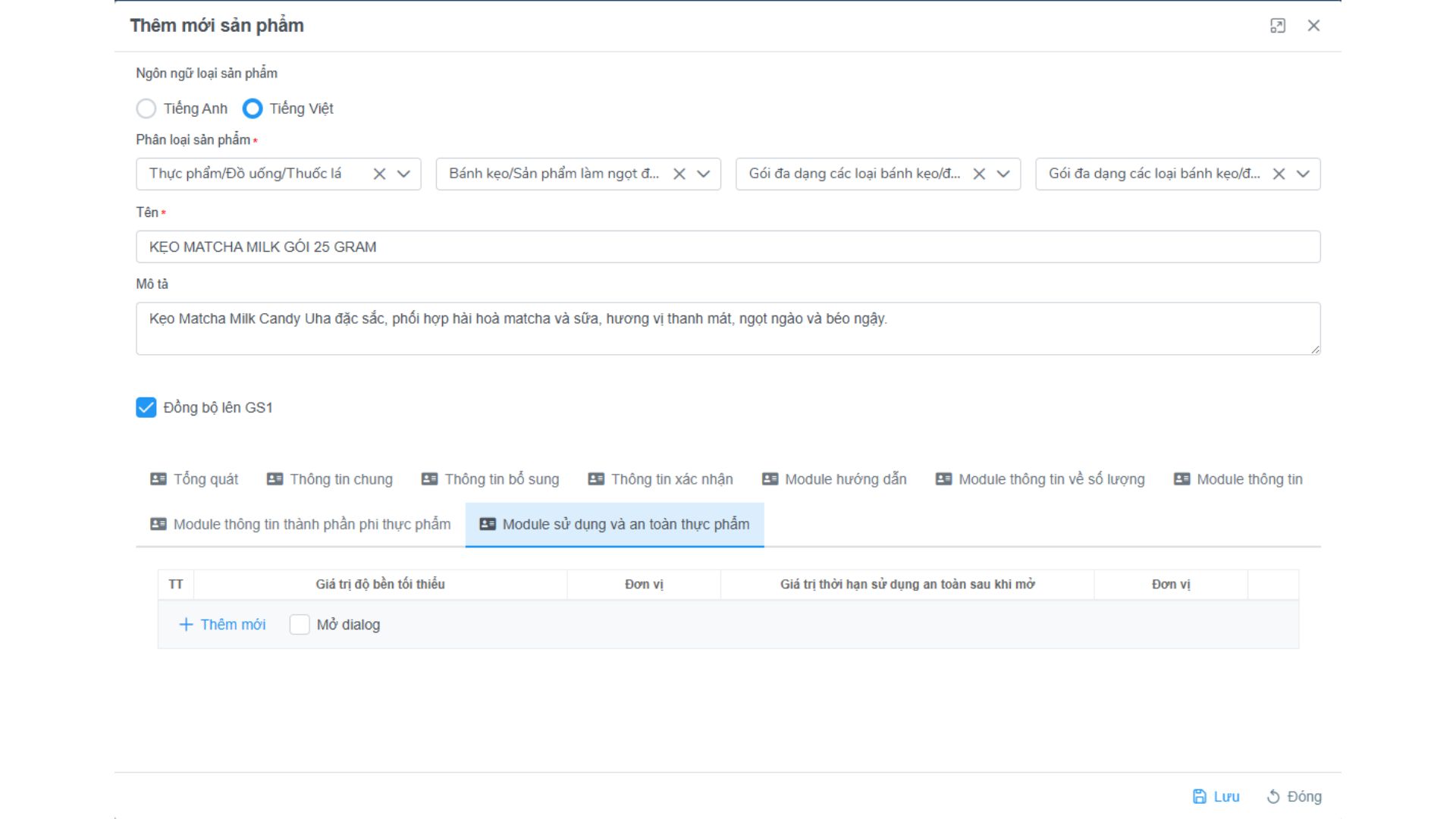Click into the Tên product name field
Screen dimensions: 1456x819
coord(728,246)
